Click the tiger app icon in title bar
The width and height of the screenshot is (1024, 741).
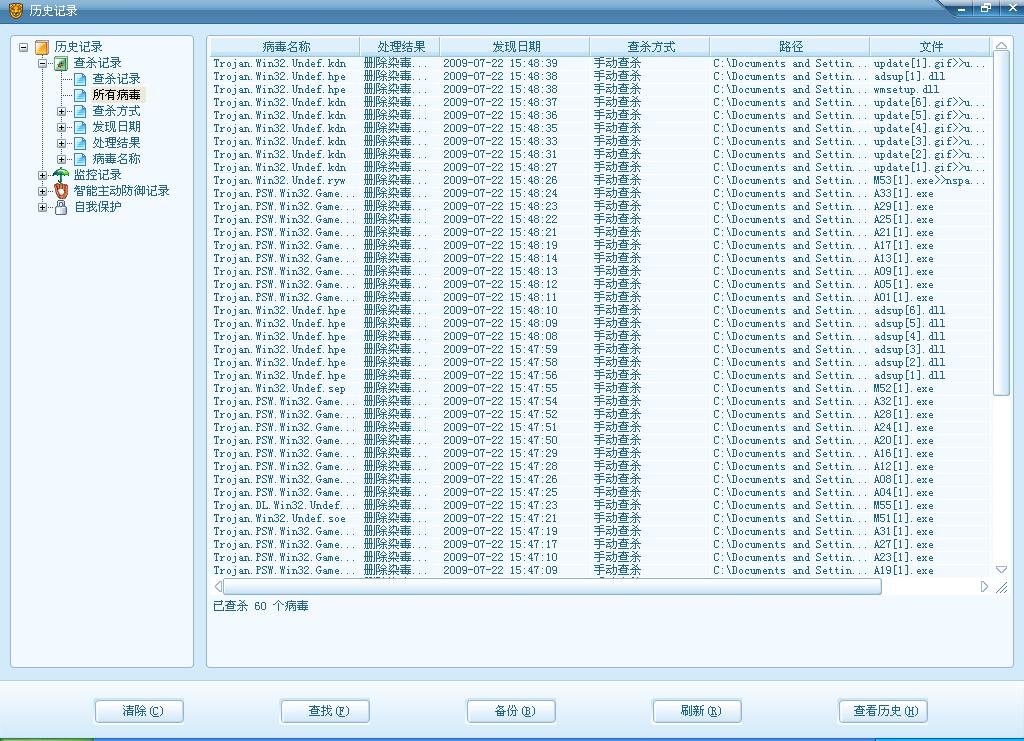tap(16, 10)
